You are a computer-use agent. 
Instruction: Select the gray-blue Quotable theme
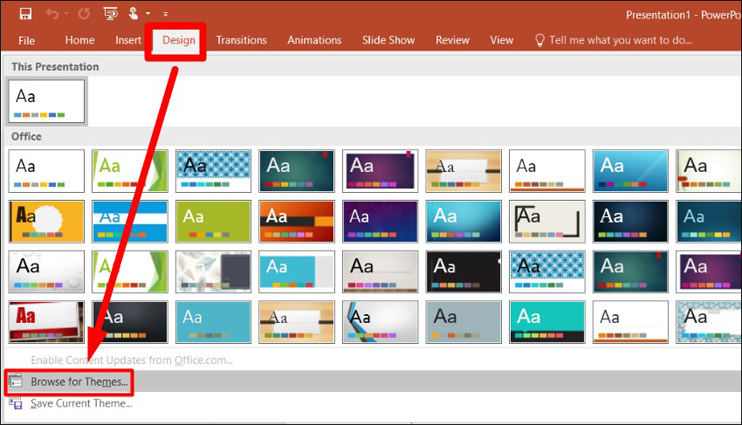pos(463,322)
